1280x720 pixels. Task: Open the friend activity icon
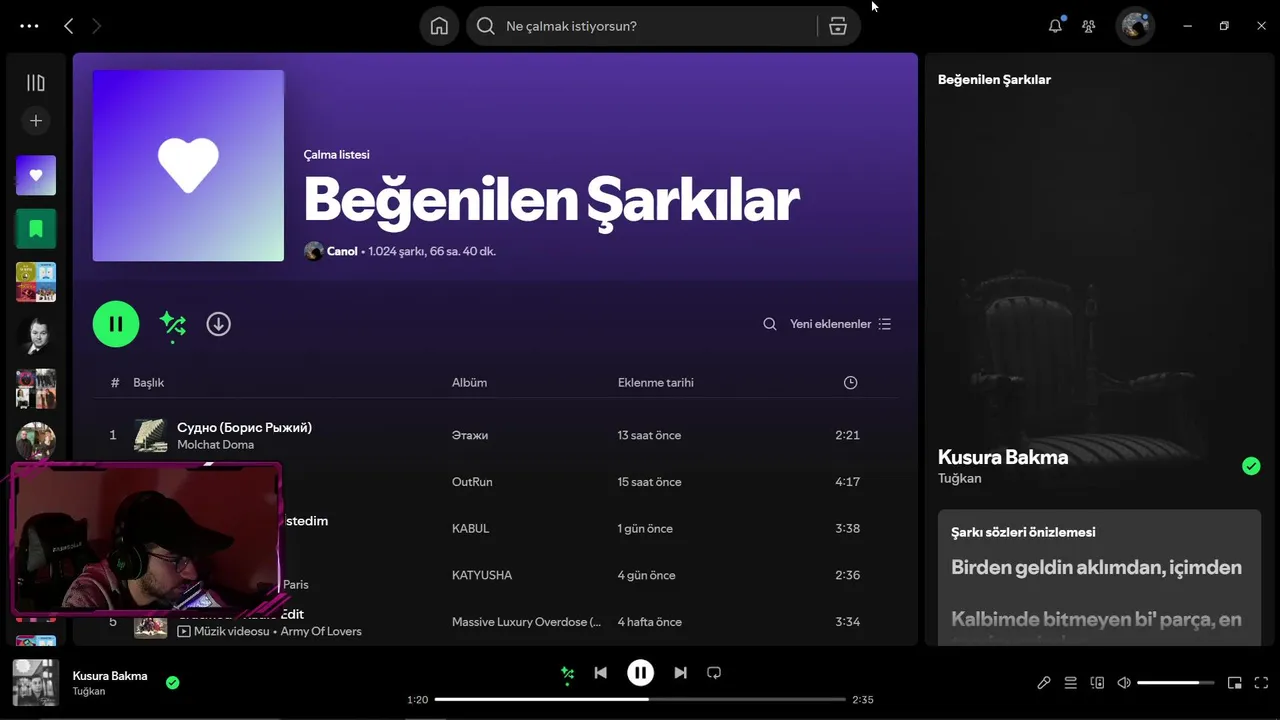click(1089, 26)
